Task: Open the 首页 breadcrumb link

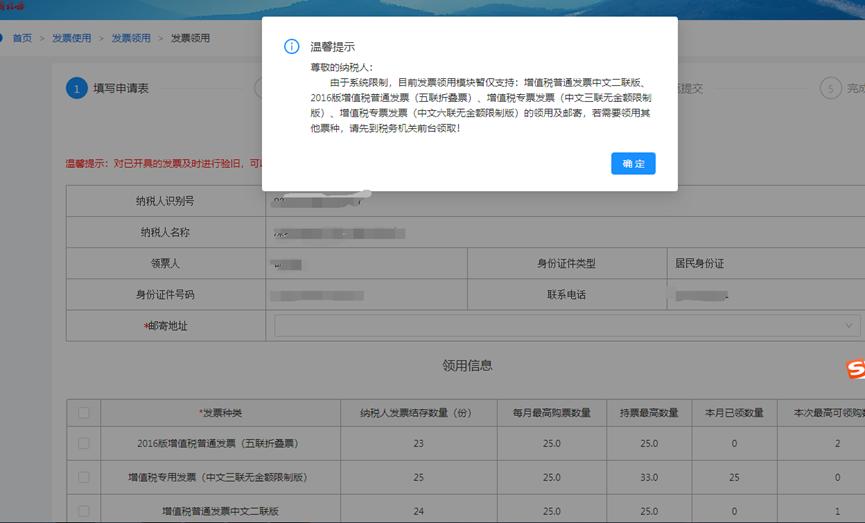Action: click(x=22, y=38)
